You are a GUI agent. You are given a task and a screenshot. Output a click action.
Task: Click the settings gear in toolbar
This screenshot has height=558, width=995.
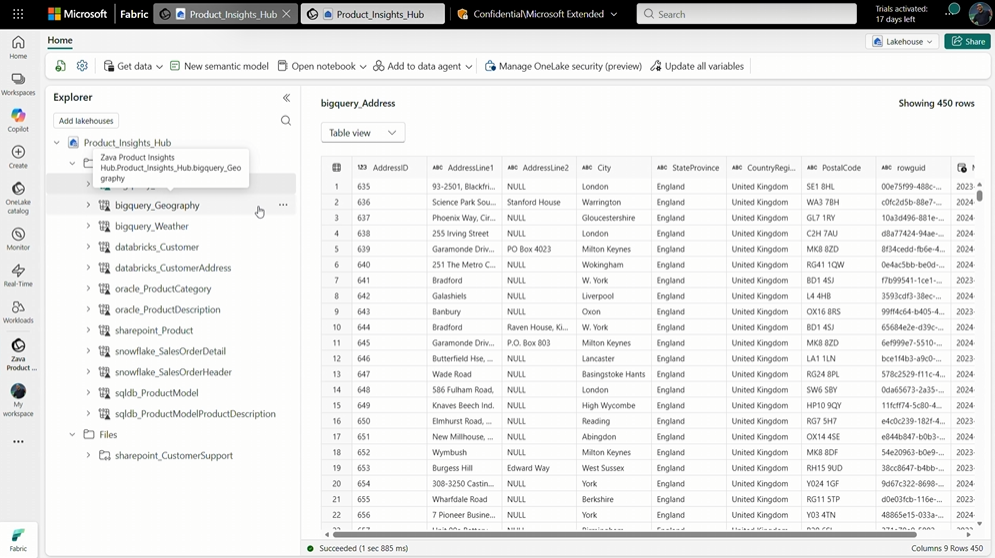pyautogui.click(x=82, y=66)
